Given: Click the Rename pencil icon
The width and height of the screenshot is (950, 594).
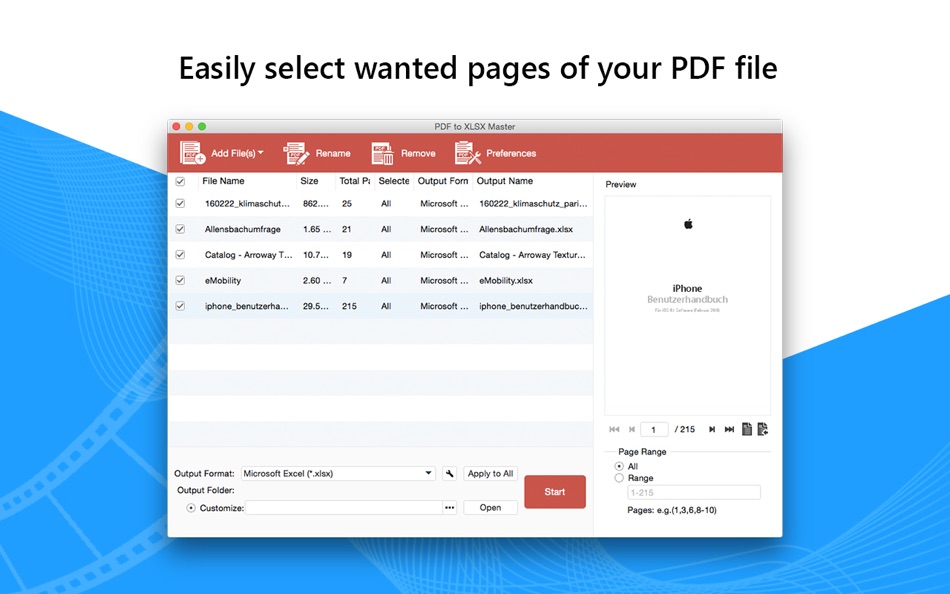Looking at the screenshot, I should point(296,153).
